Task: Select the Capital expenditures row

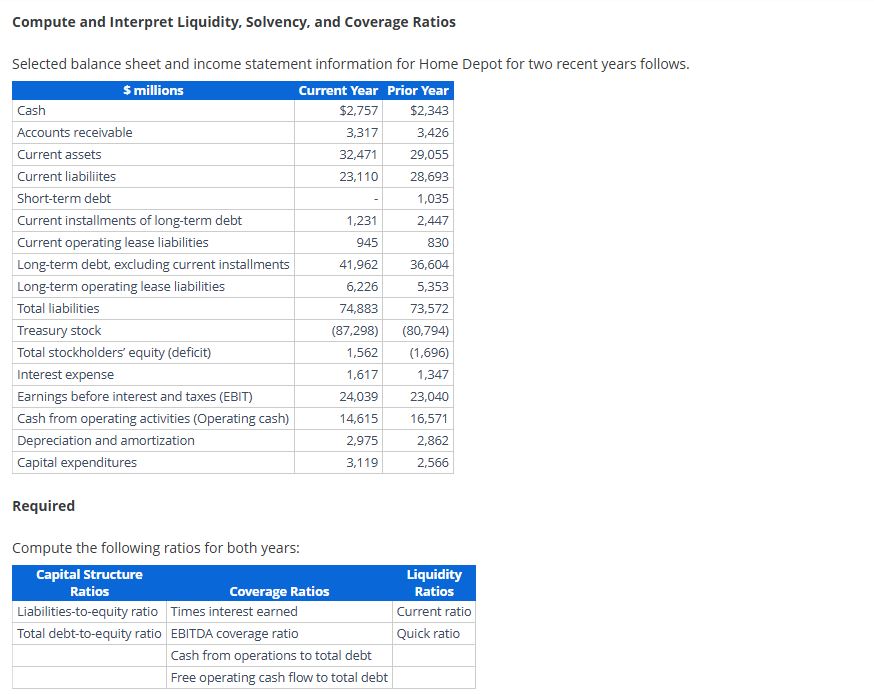Action: click(68, 463)
